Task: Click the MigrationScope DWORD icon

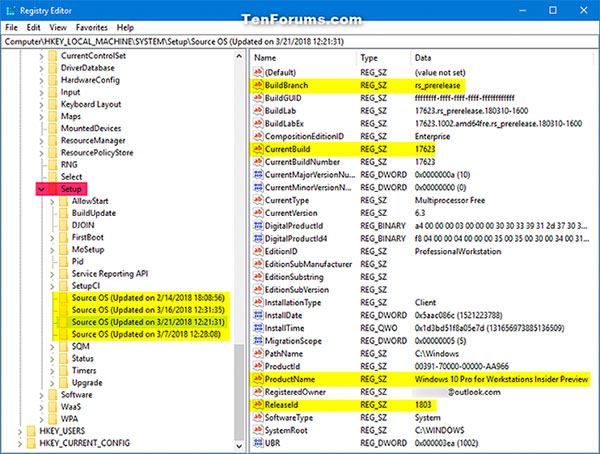Action: (x=258, y=341)
